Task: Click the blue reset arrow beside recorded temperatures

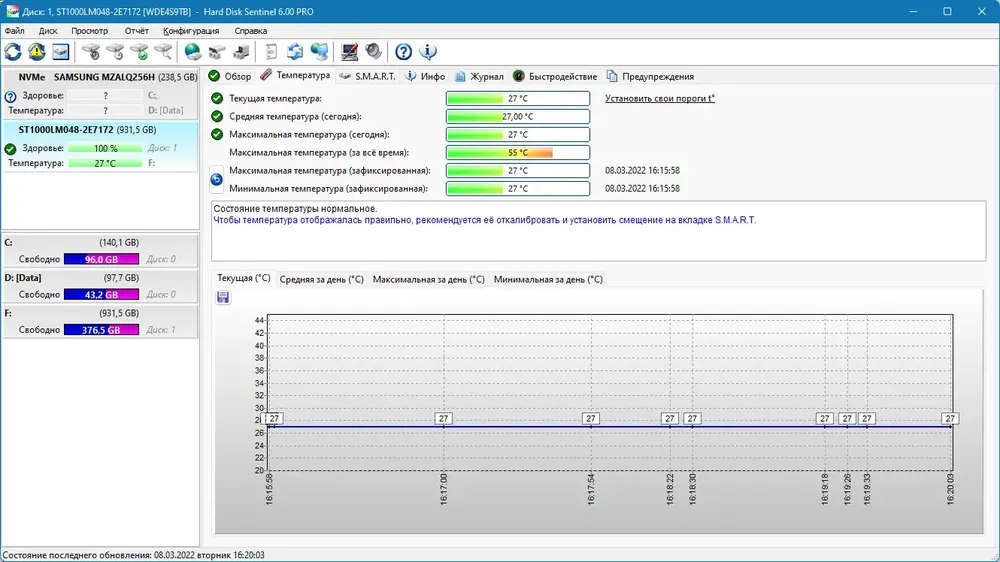Action: click(x=216, y=180)
